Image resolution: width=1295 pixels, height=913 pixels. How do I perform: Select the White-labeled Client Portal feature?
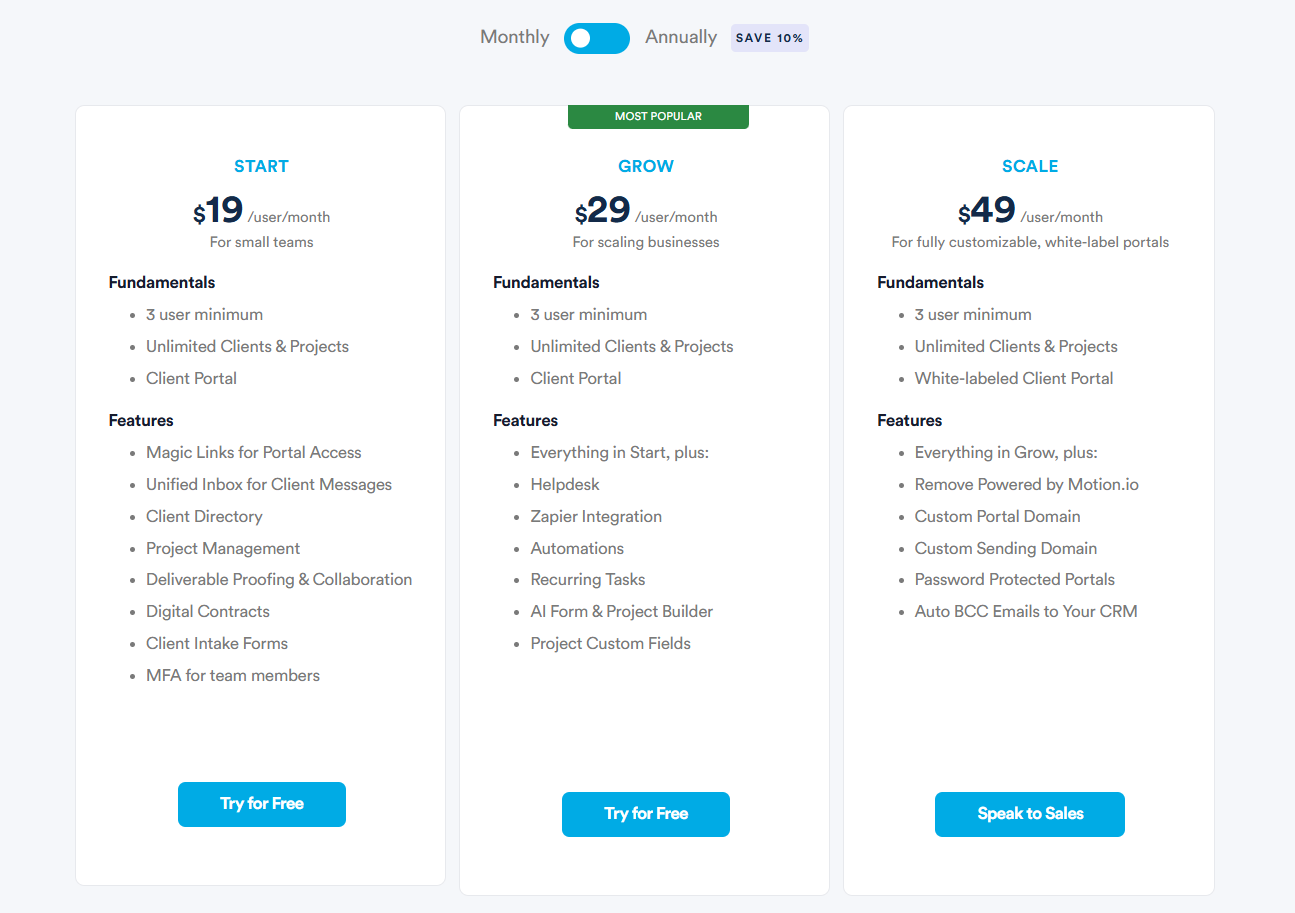tap(1013, 378)
